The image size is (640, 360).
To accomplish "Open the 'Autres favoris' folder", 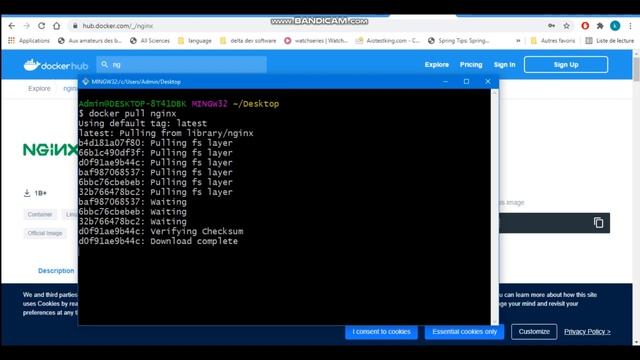I will pyautogui.click(x=552, y=40).
